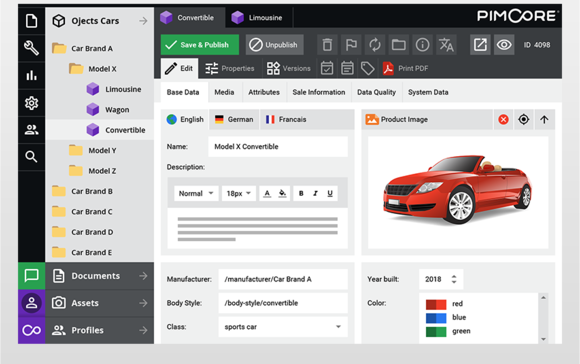
Task: Open the magnifier search icon in sidebar
Action: pos(31,156)
